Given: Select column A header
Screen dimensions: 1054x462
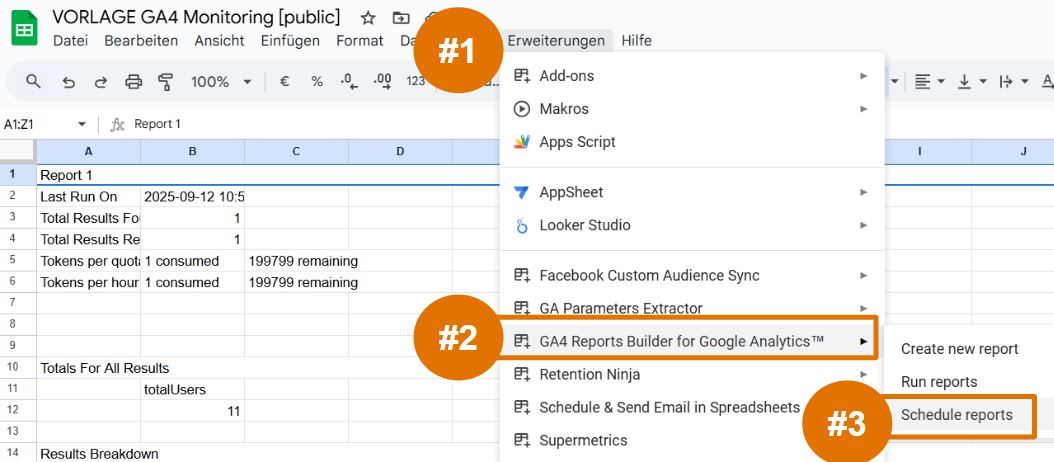Looking at the screenshot, I should point(89,151).
